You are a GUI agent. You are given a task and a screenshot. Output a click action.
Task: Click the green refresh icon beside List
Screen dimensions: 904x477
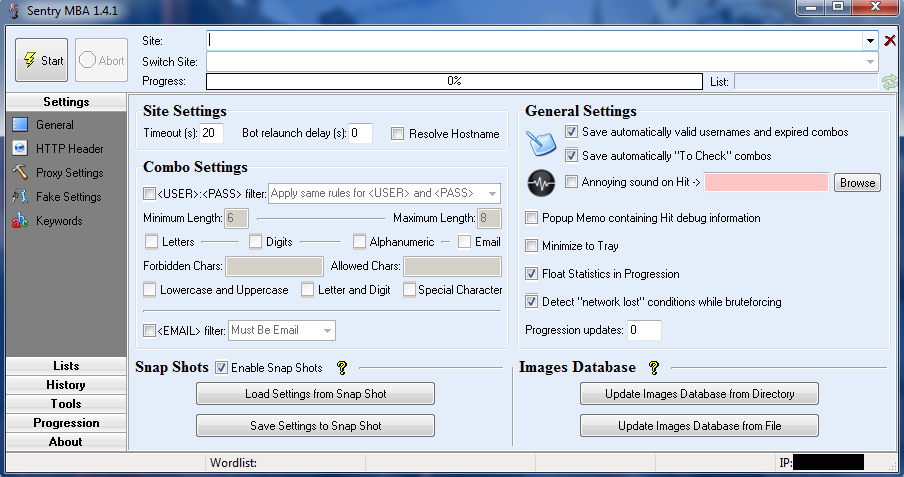(x=890, y=82)
